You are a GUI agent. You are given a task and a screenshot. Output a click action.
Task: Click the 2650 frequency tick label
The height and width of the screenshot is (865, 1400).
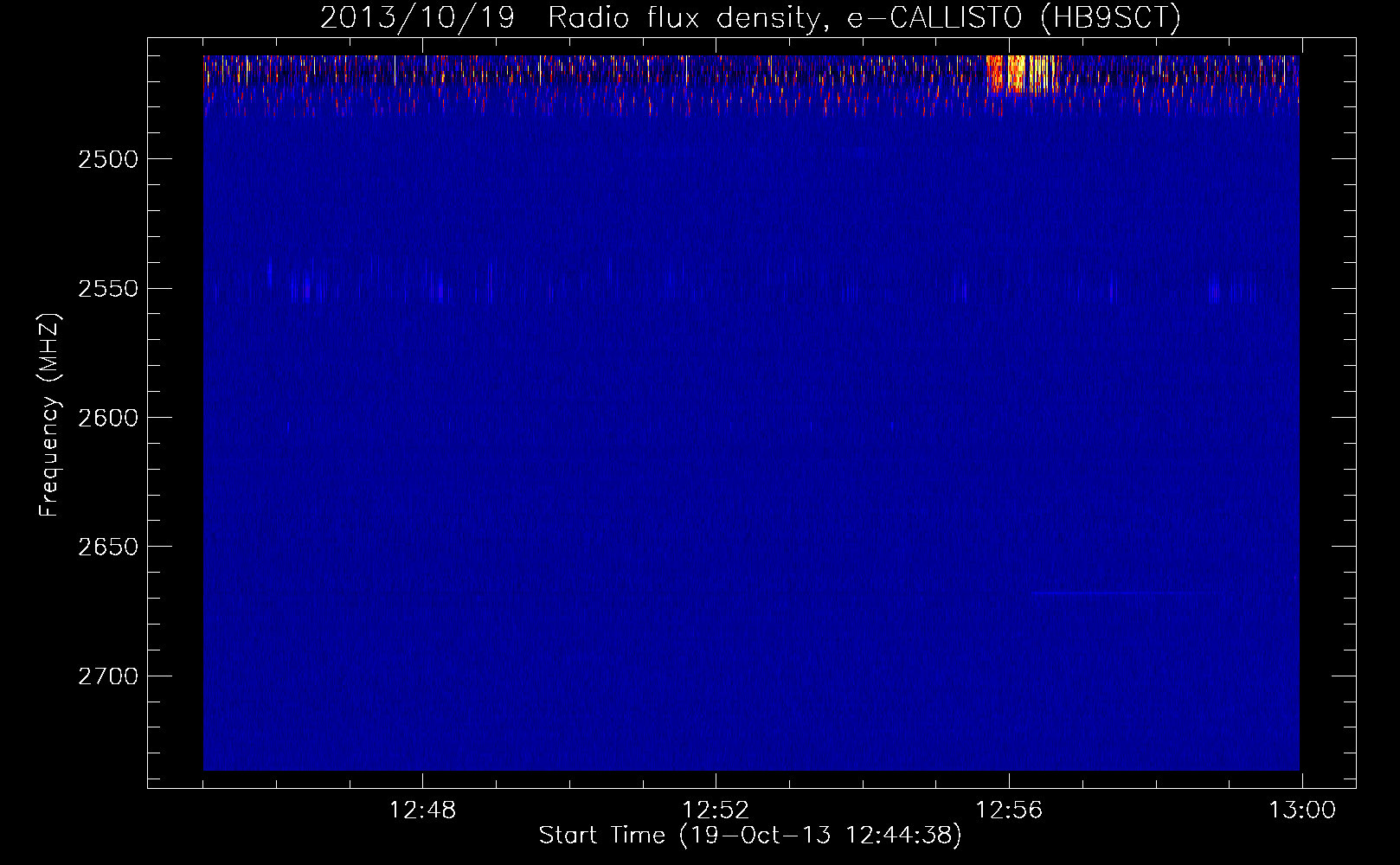point(107,547)
